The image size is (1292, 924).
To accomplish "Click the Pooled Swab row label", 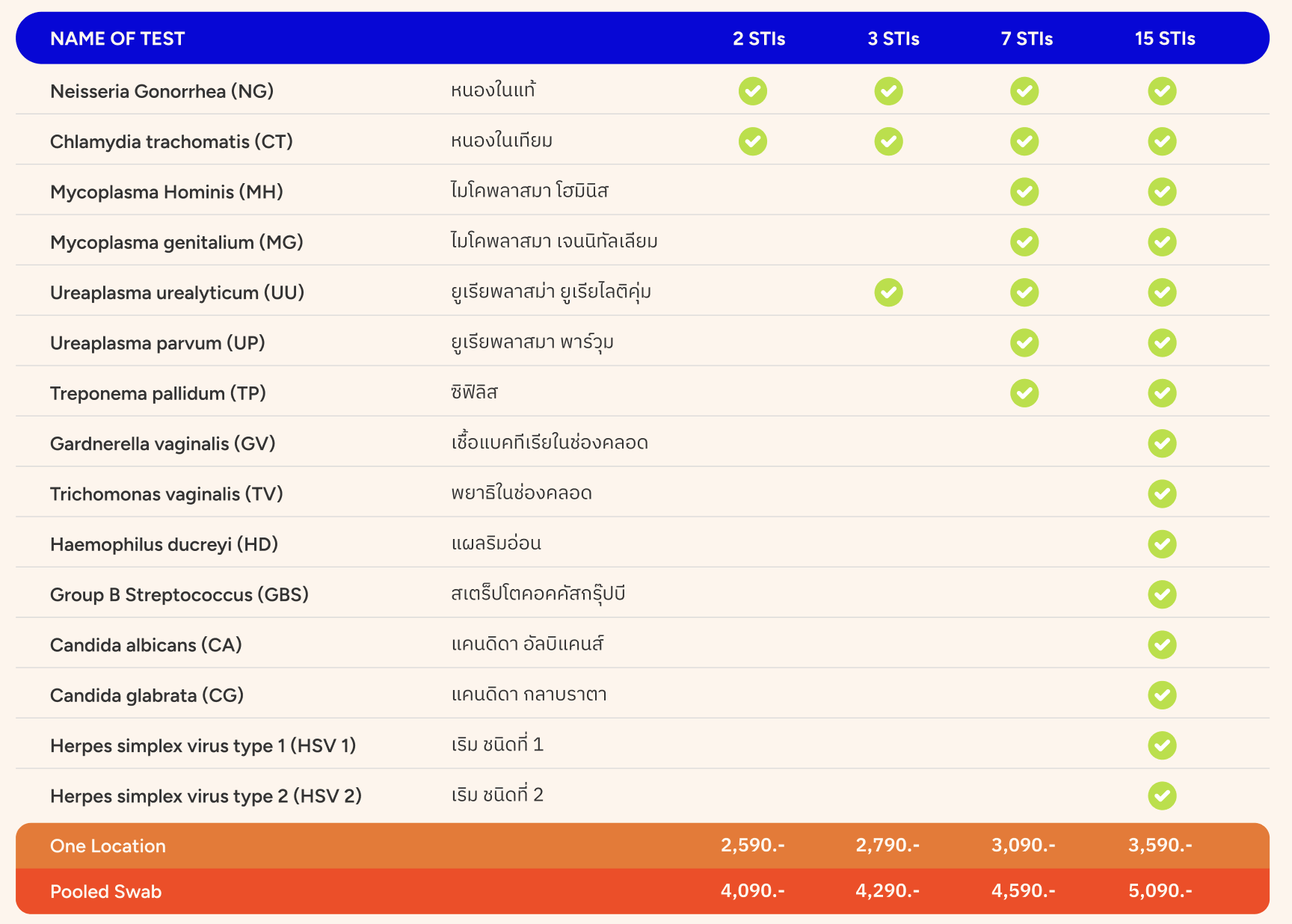I will point(105,892).
